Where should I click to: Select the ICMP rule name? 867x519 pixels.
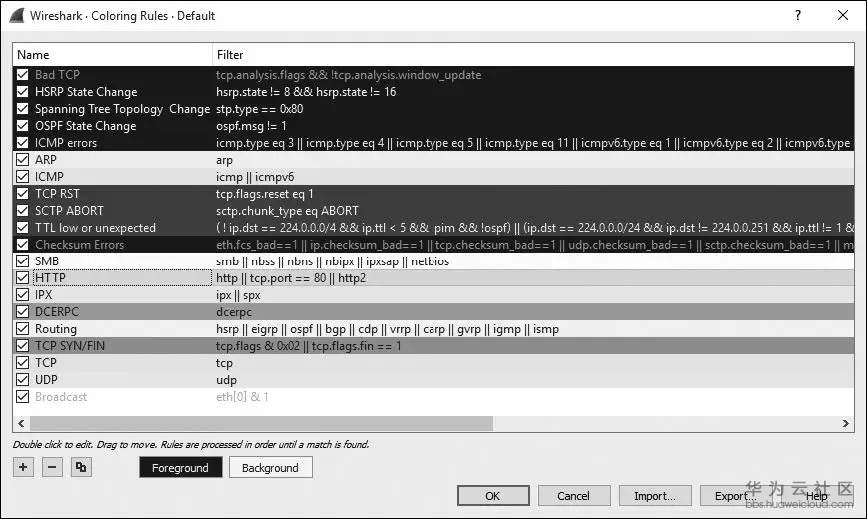coord(49,177)
